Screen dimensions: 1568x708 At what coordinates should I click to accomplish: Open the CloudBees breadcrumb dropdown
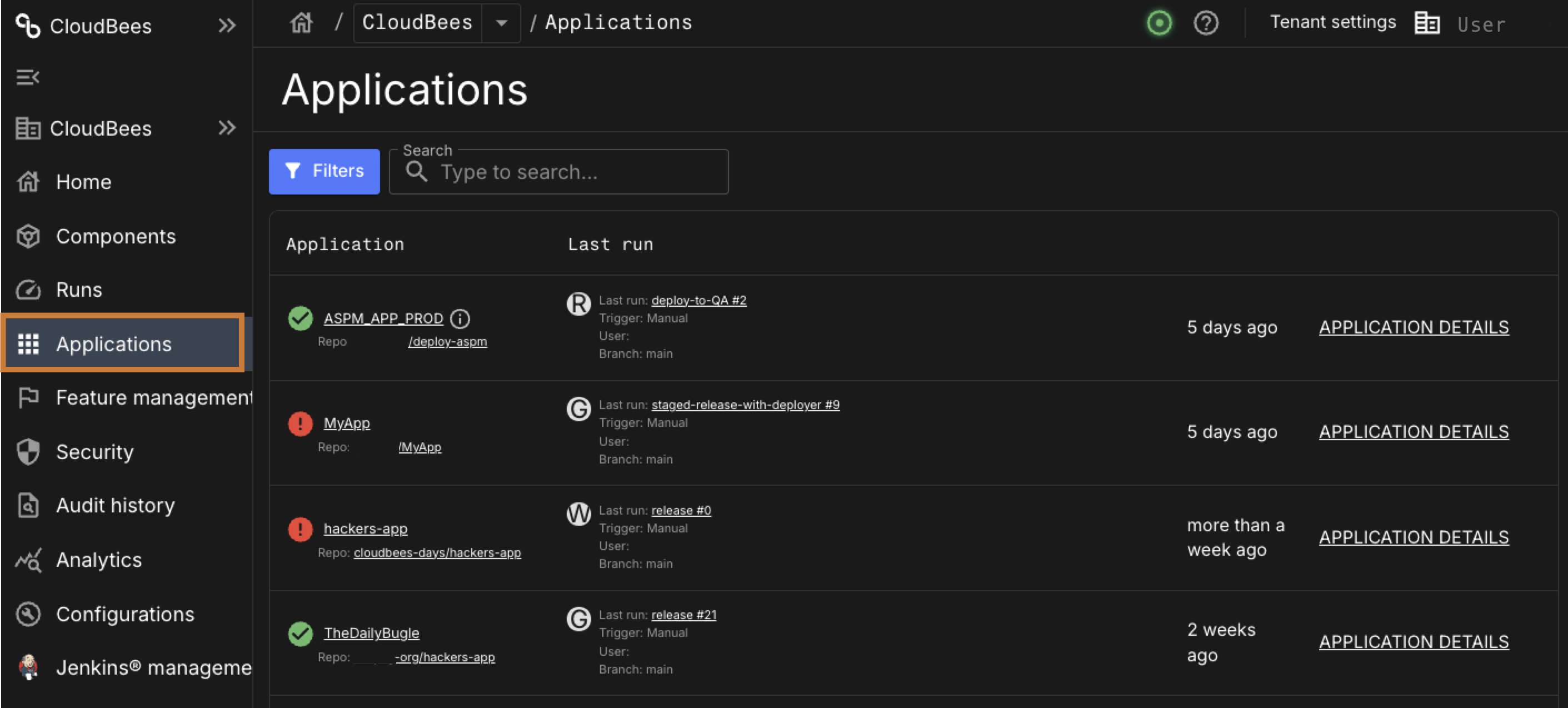(501, 23)
